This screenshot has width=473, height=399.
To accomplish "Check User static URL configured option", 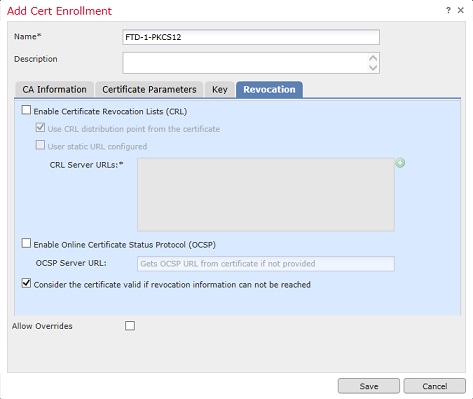I will point(40,145).
